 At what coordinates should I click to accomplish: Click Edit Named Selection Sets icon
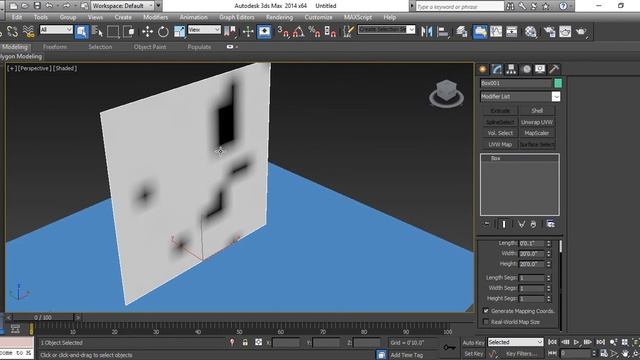pyautogui.click(x=348, y=32)
